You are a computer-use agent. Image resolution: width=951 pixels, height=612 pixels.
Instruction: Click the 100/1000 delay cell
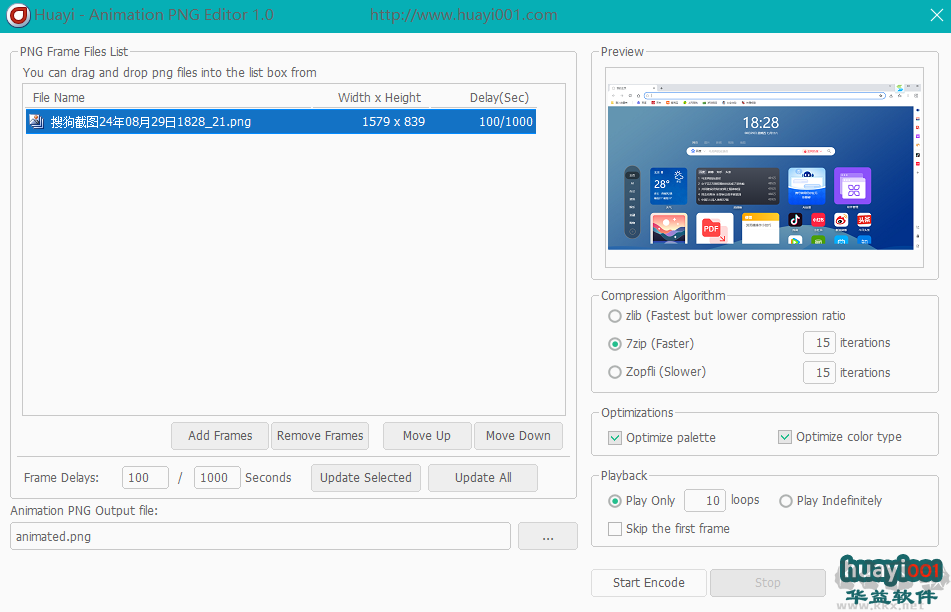click(506, 121)
